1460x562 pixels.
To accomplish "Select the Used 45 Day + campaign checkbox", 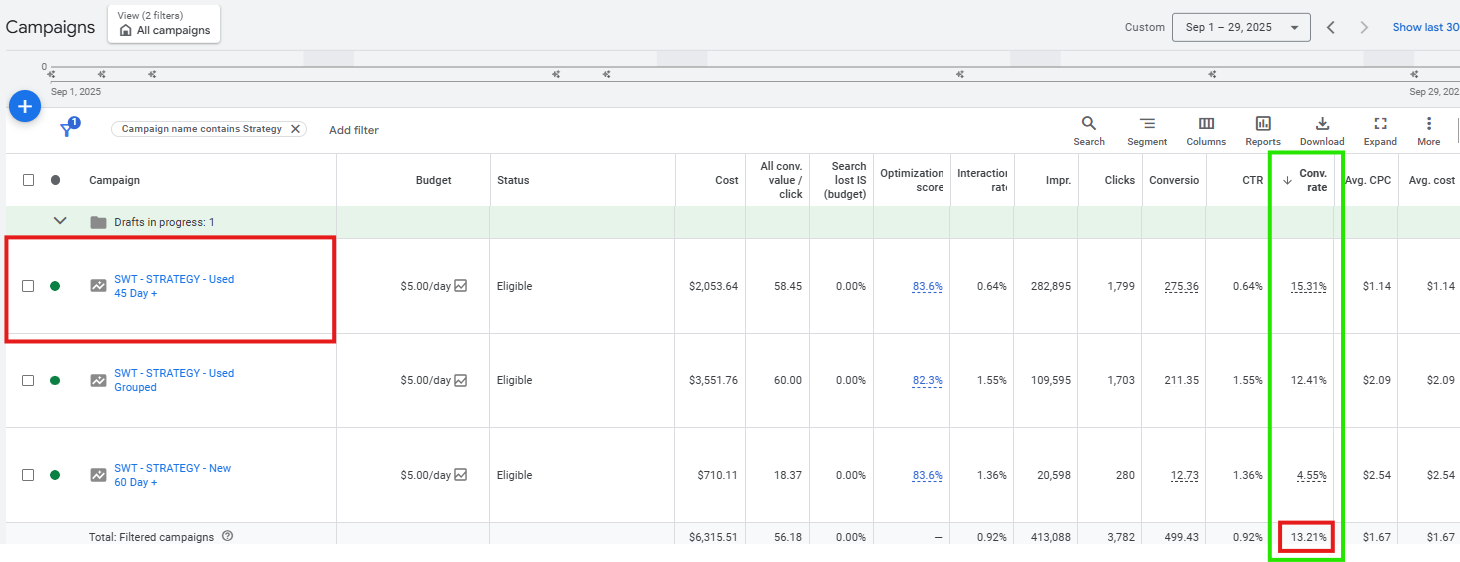I will pyautogui.click(x=28, y=286).
